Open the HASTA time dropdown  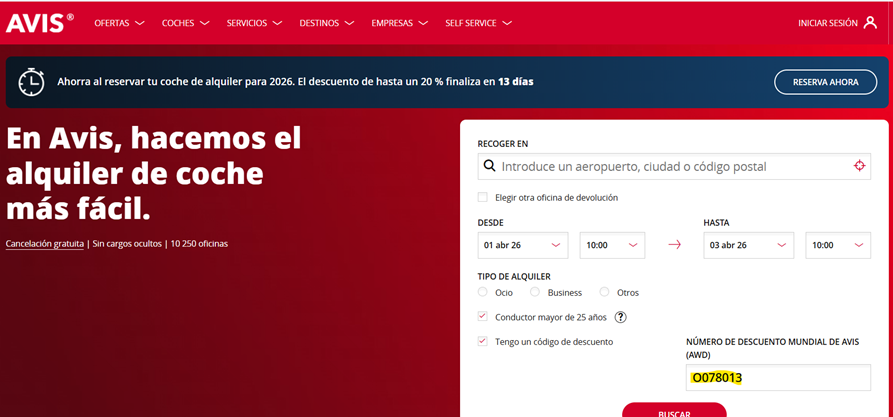838,246
